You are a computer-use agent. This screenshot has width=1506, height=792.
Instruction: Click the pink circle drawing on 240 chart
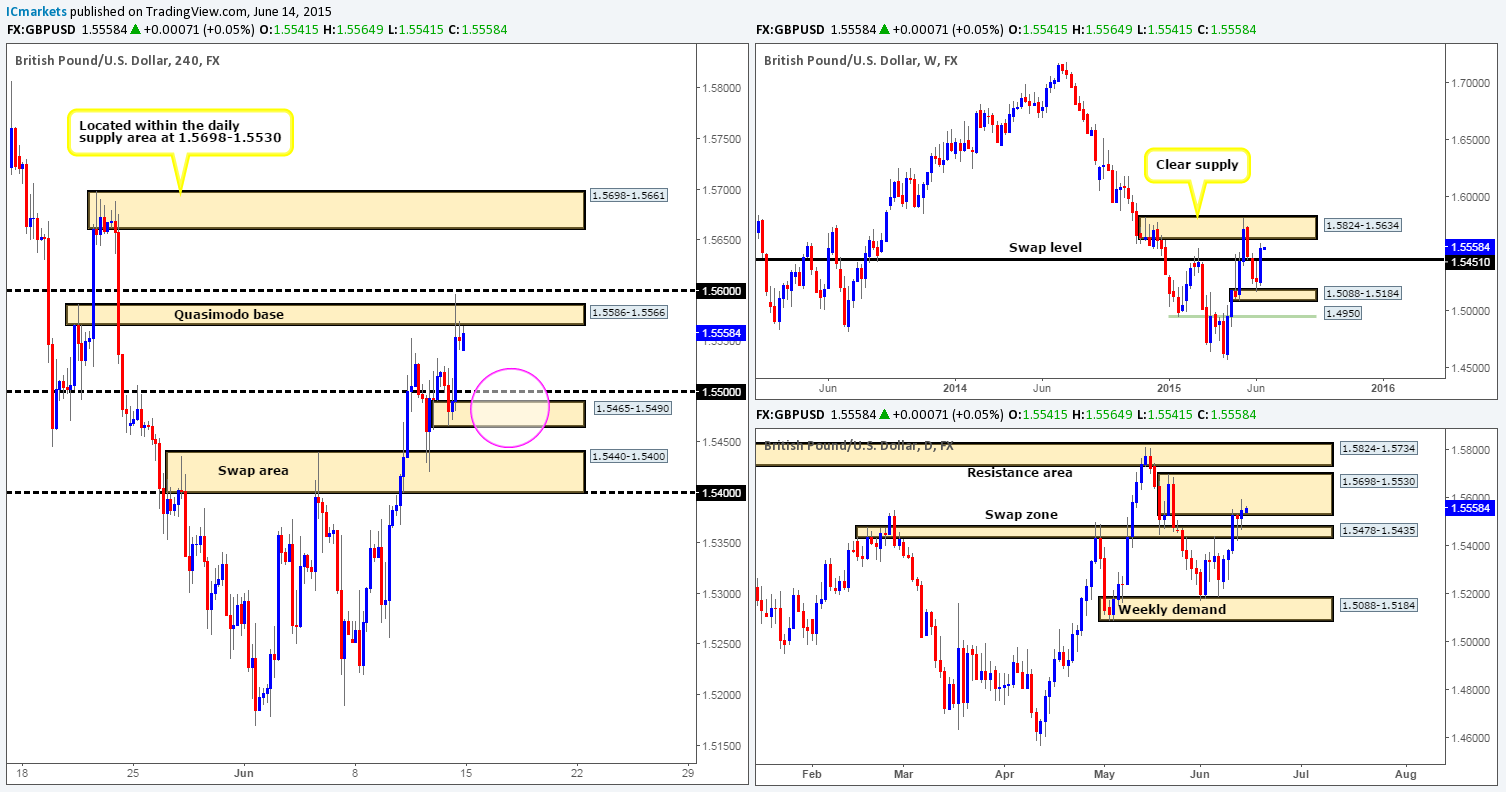510,406
